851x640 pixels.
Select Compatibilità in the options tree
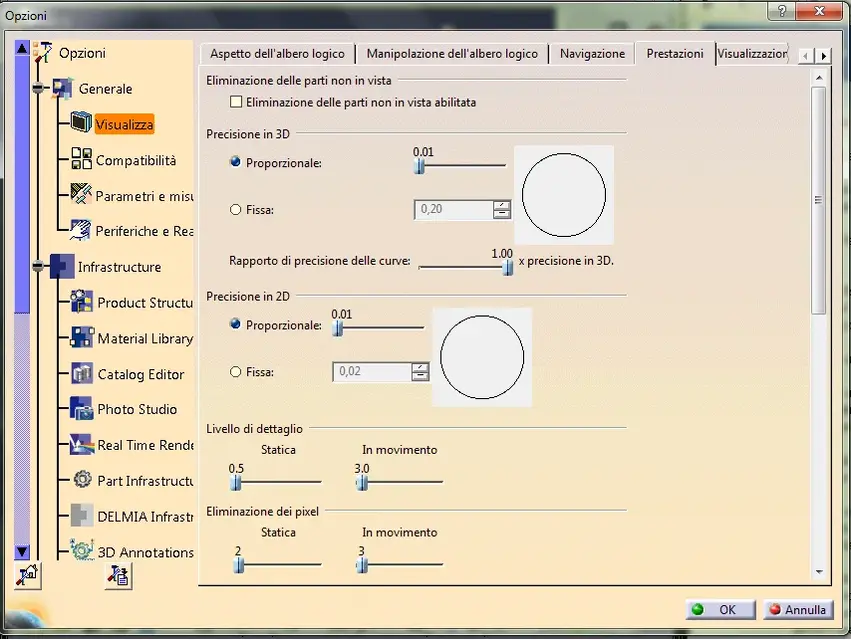click(136, 161)
